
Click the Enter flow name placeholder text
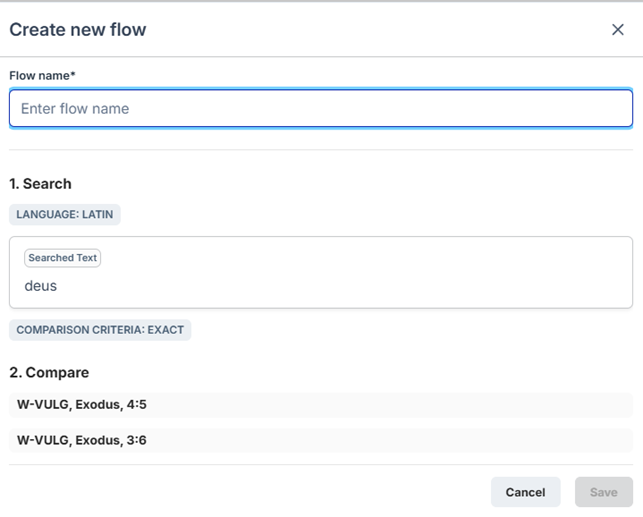pyautogui.click(x=75, y=108)
